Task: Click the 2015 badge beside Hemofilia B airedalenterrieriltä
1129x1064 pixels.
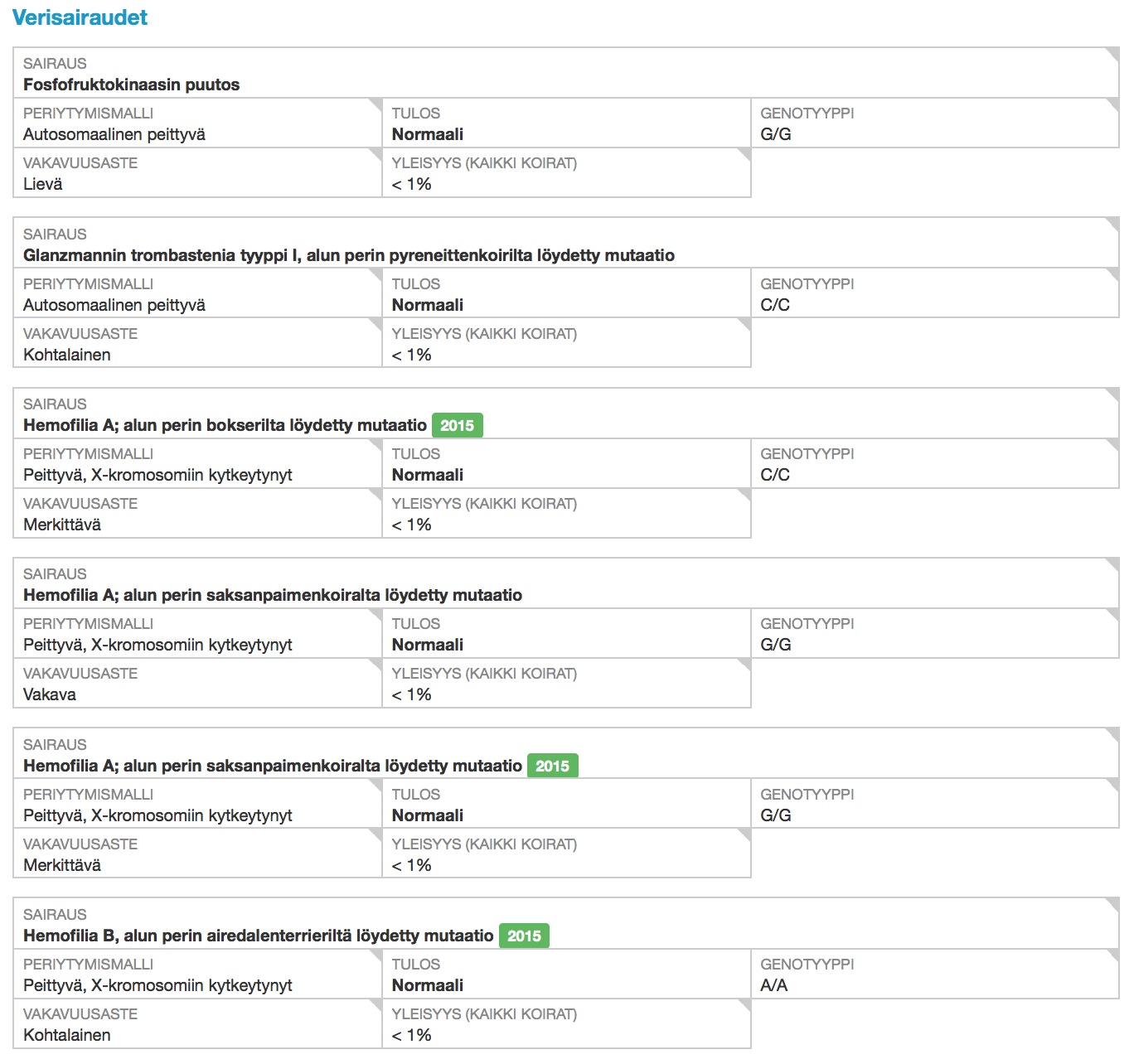Action: (x=524, y=936)
